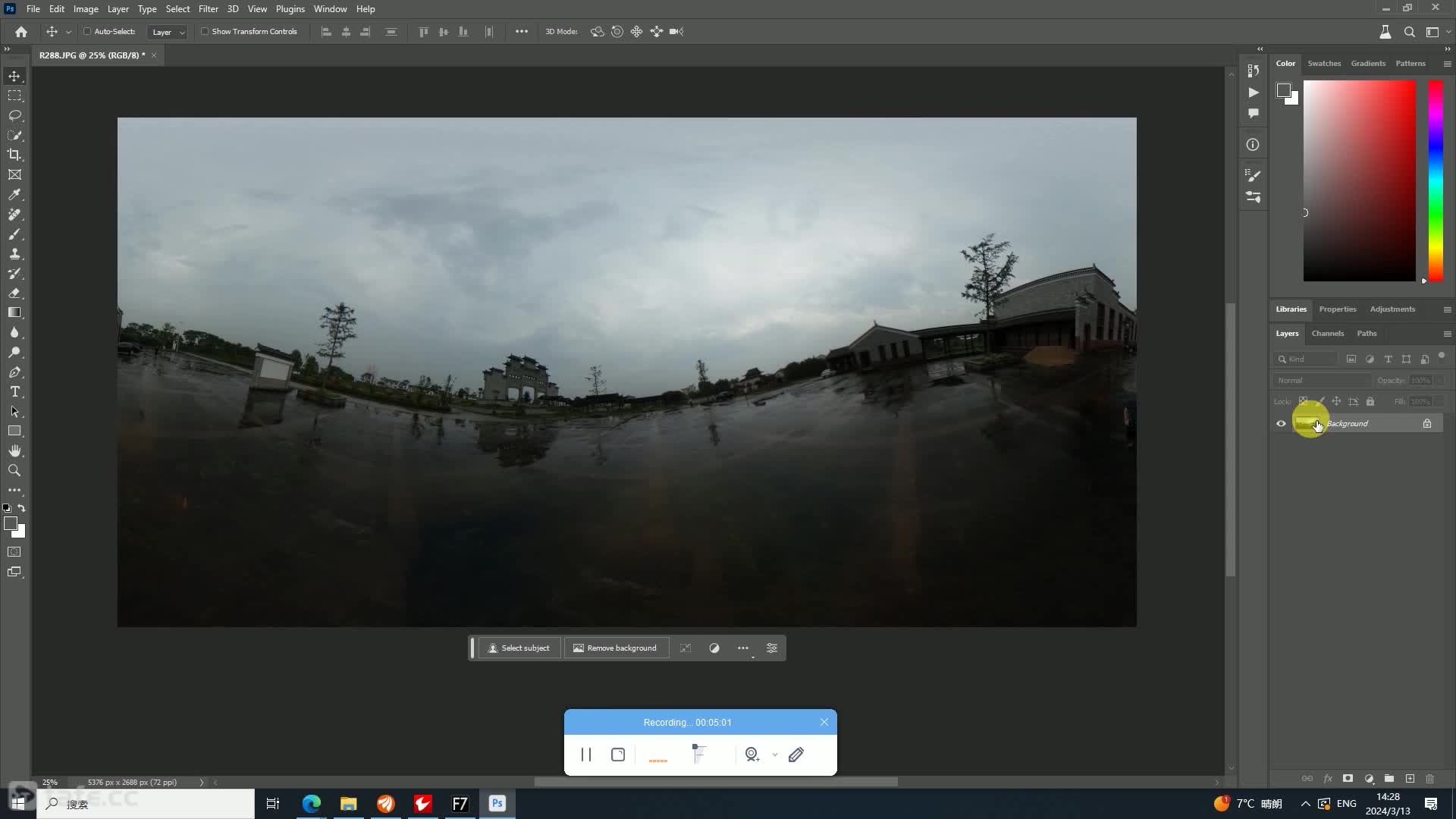1456x819 pixels.
Task: Click the Home icon in options bar
Action: 21,32
